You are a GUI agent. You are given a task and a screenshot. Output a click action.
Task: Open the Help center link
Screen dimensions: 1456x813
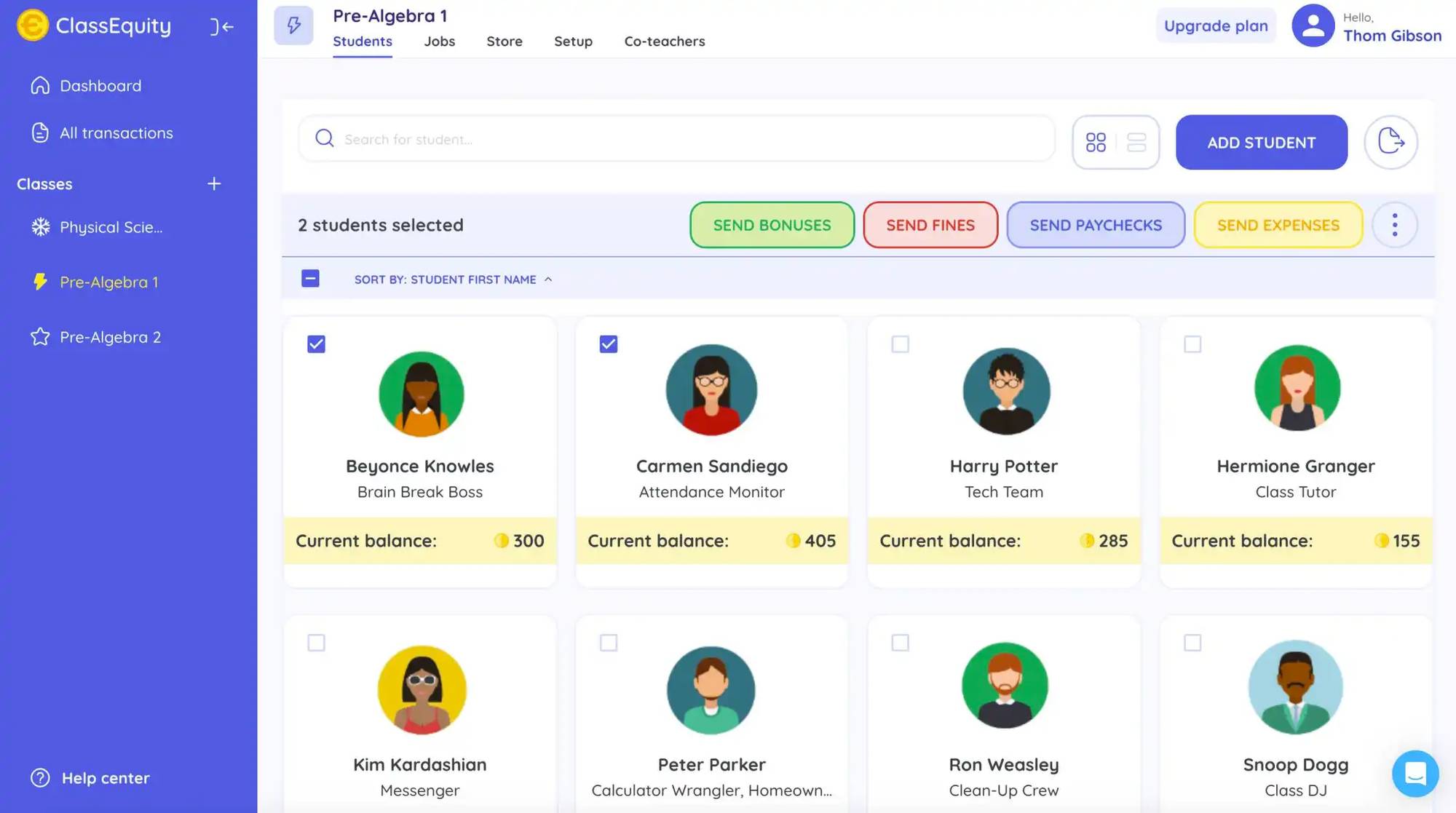[x=106, y=778]
